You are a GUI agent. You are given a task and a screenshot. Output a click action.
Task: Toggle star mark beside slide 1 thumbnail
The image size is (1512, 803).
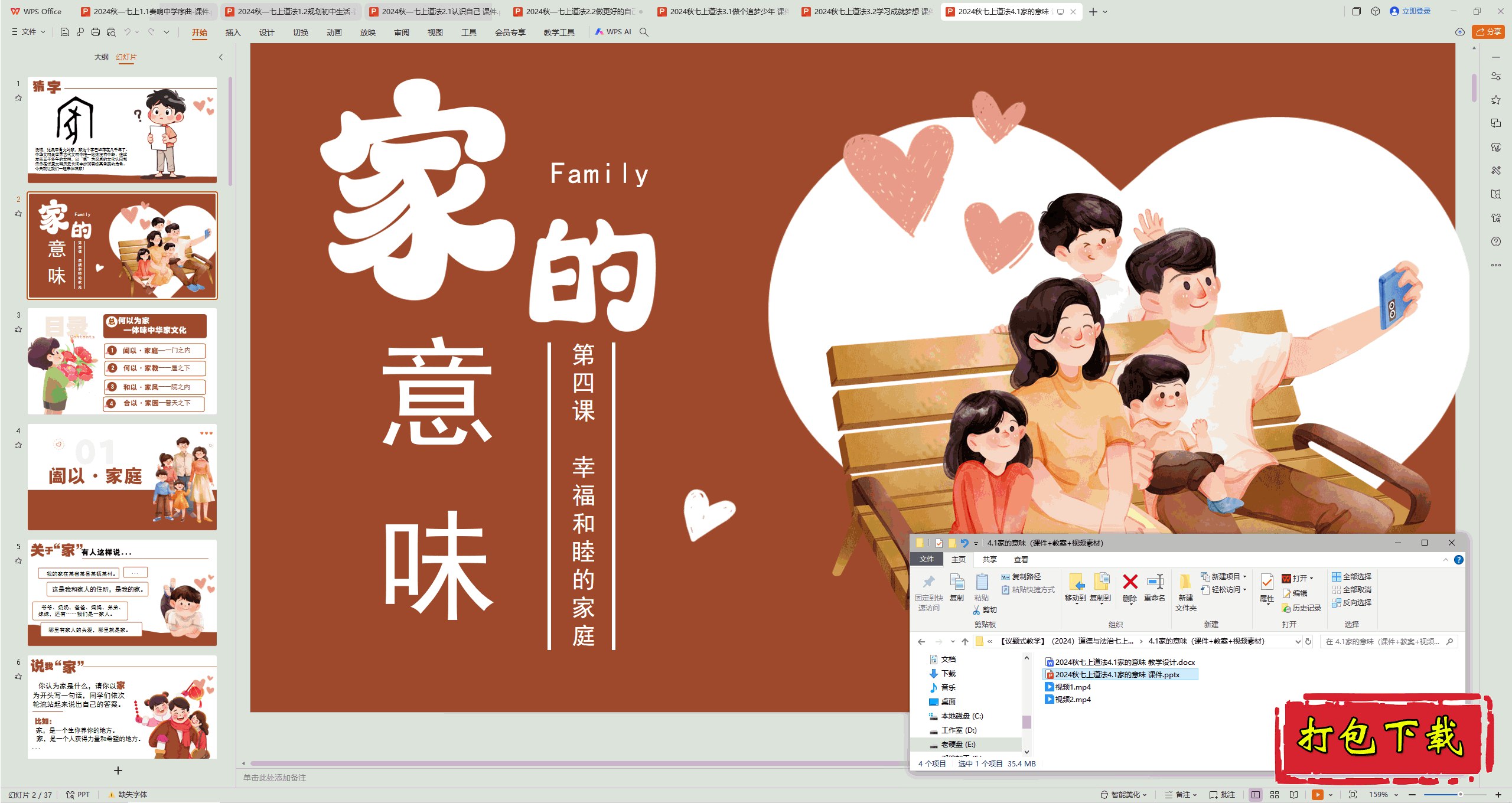tap(18, 98)
